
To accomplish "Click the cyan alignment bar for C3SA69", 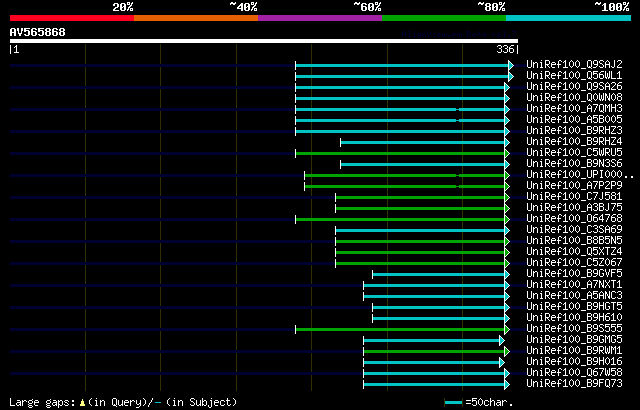I will (x=420, y=230).
